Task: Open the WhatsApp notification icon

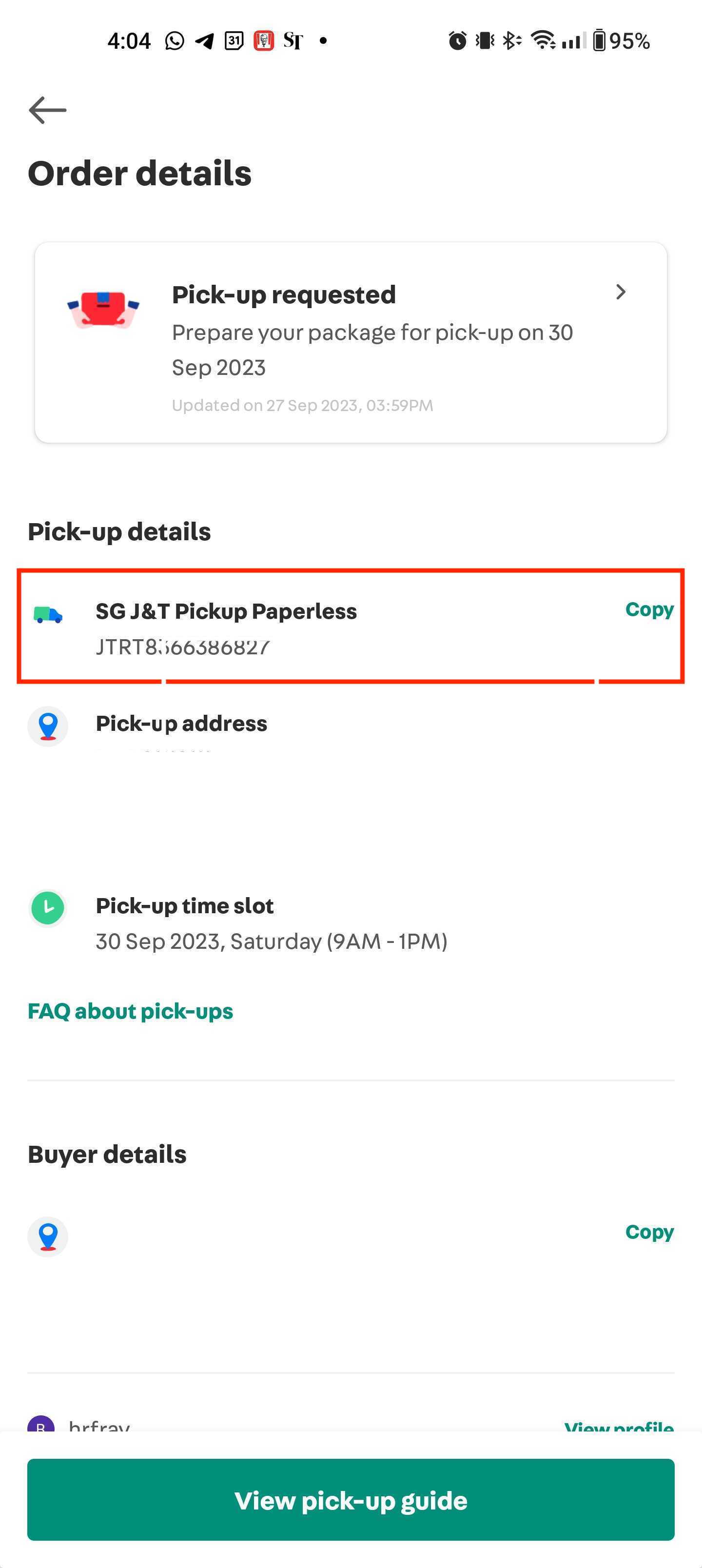Action: click(x=174, y=41)
